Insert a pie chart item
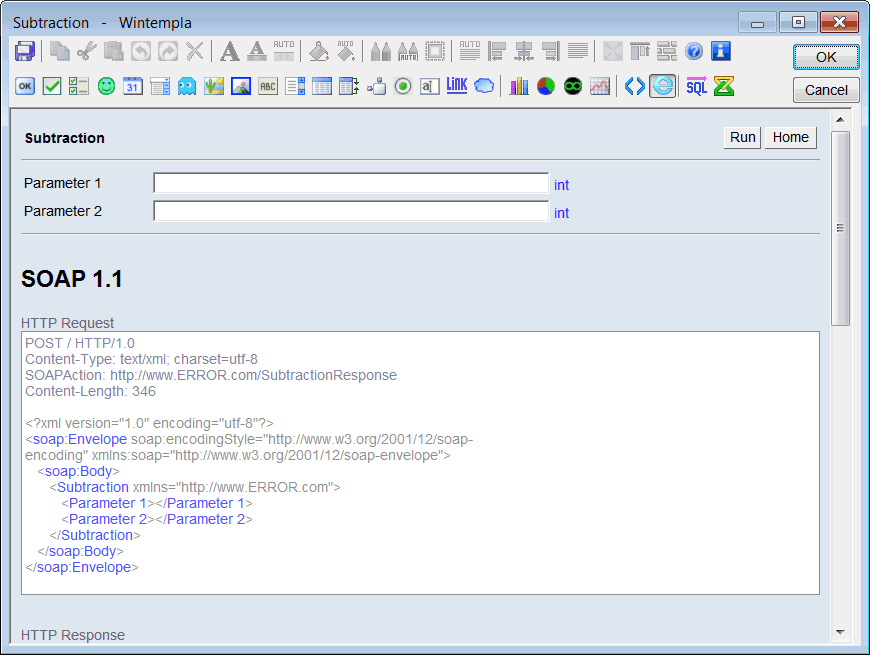Viewport: 870px width, 655px height. (546, 87)
